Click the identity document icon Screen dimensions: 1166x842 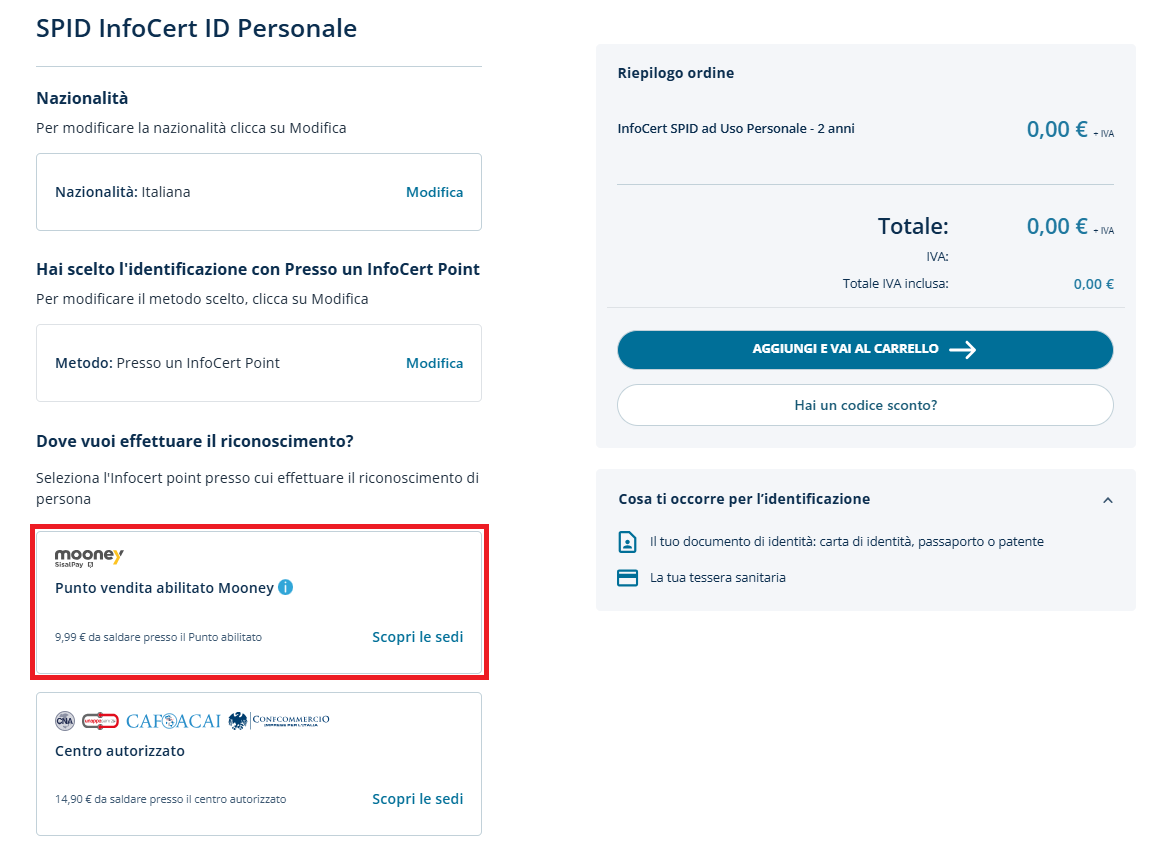coord(627,542)
